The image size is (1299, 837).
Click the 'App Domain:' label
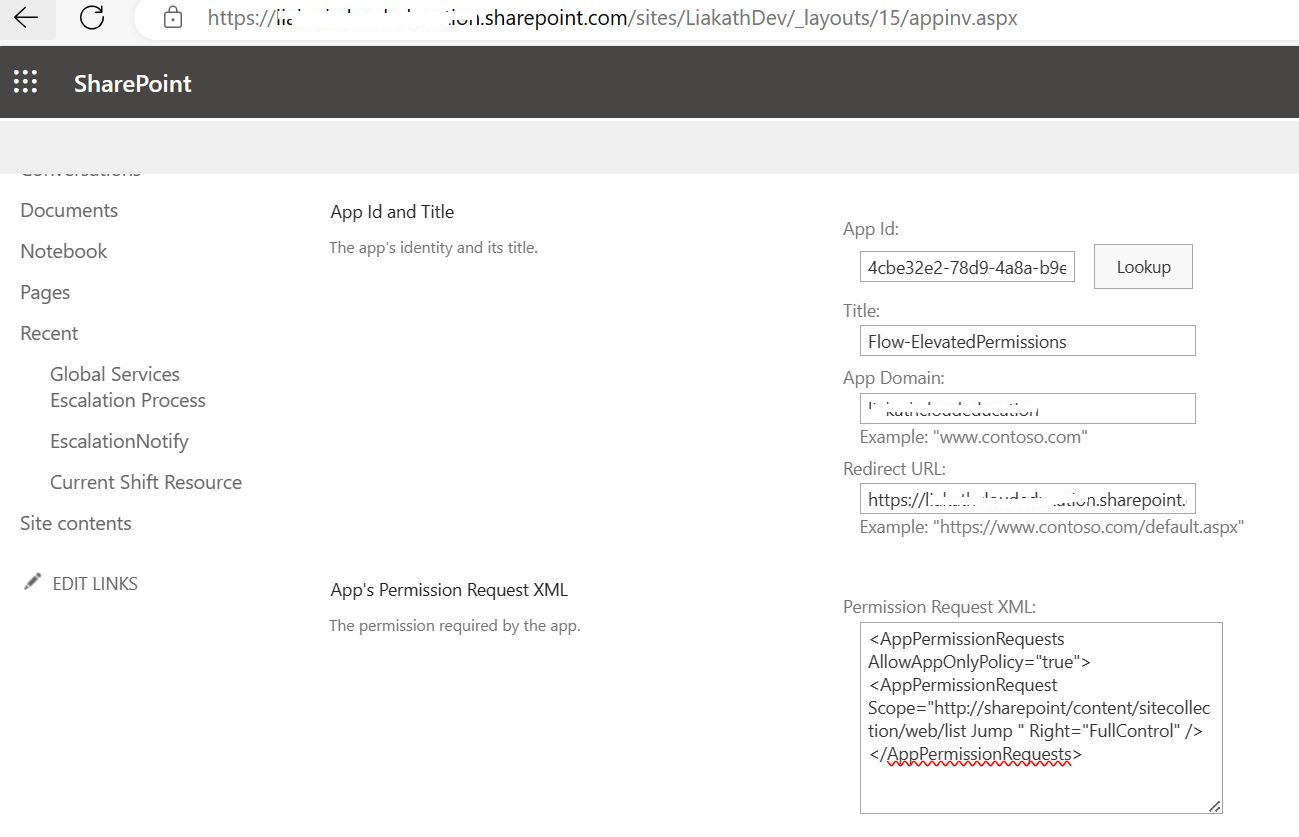[x=893, y=378]
